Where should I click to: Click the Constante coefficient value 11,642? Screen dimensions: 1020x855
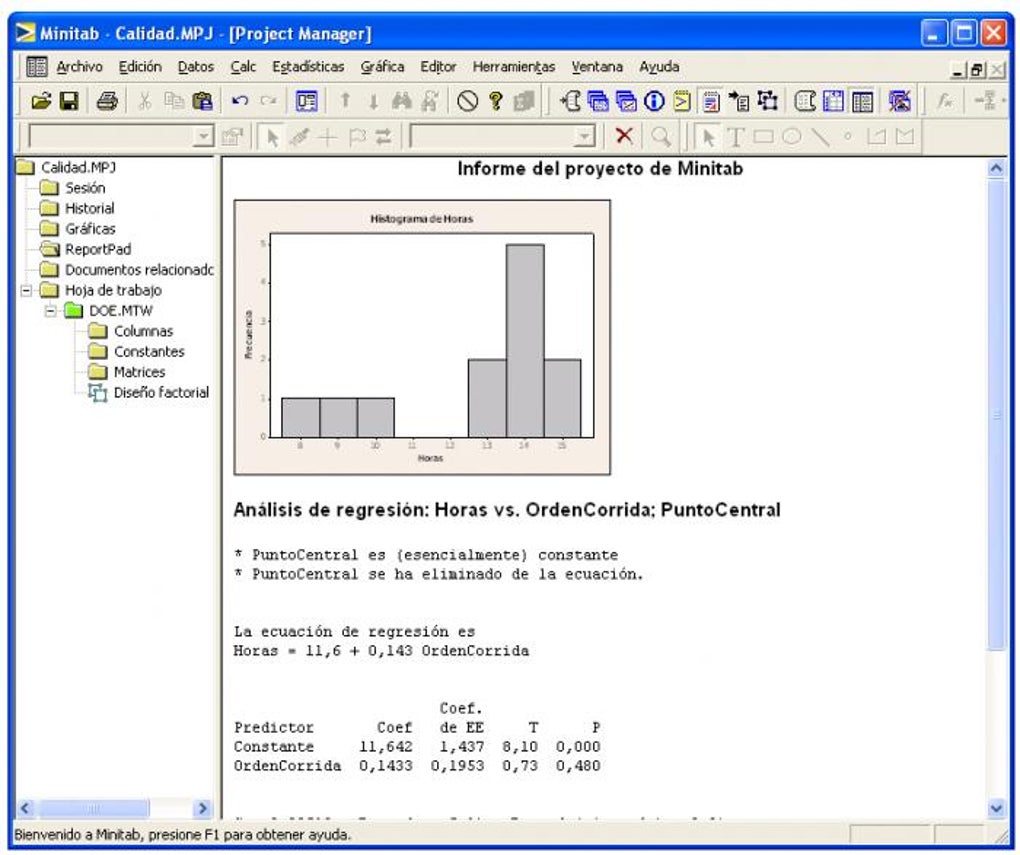386,746
